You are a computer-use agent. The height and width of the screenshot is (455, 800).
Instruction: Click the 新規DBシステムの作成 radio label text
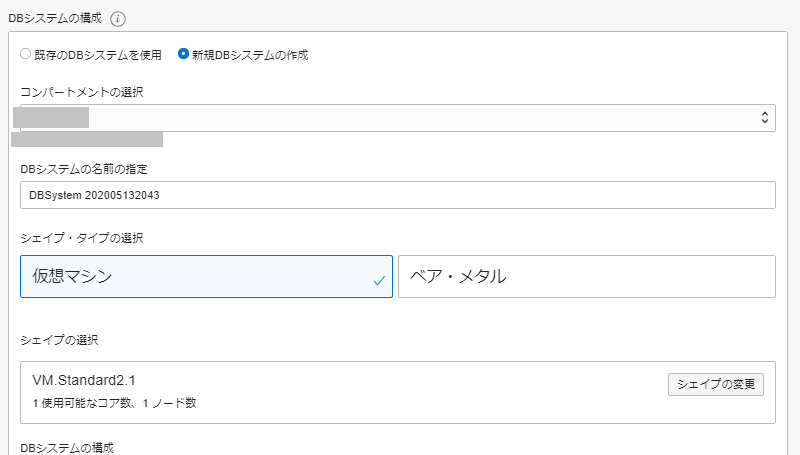(x=250, y=55)
